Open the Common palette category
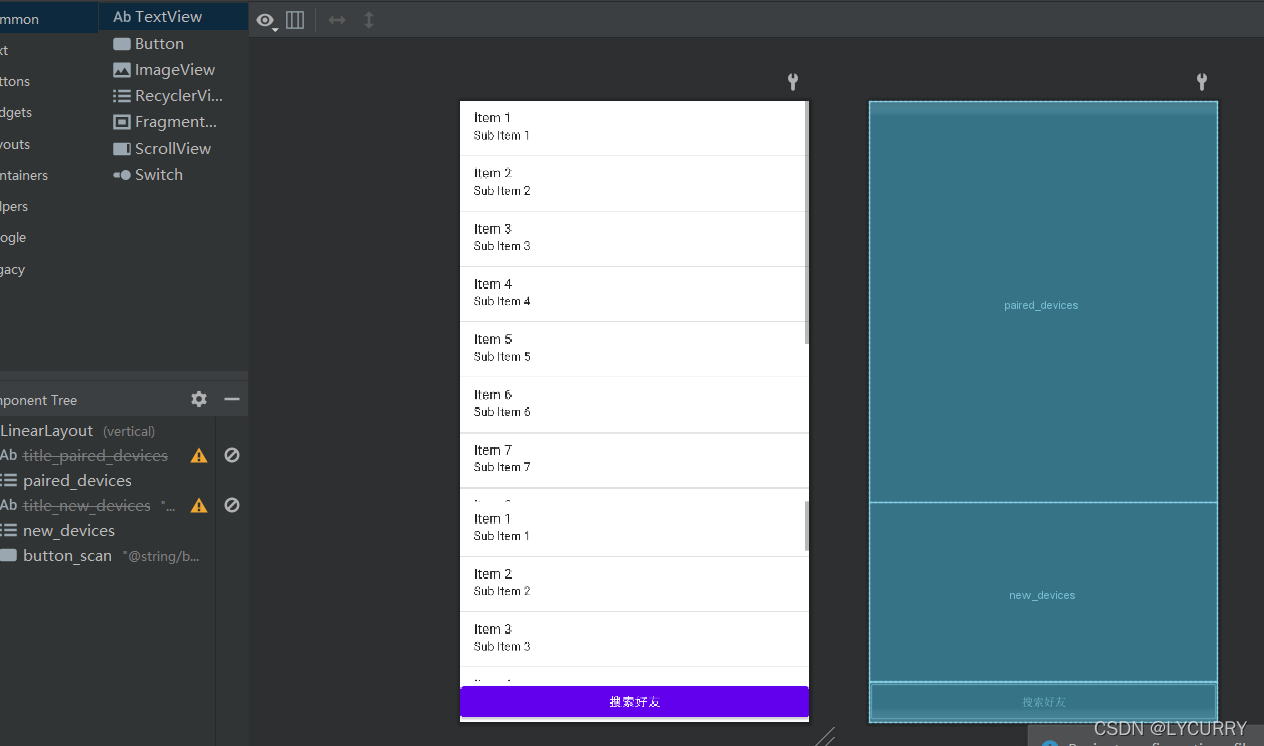The width and height of the screenshot is (1264, 746). 49,19
